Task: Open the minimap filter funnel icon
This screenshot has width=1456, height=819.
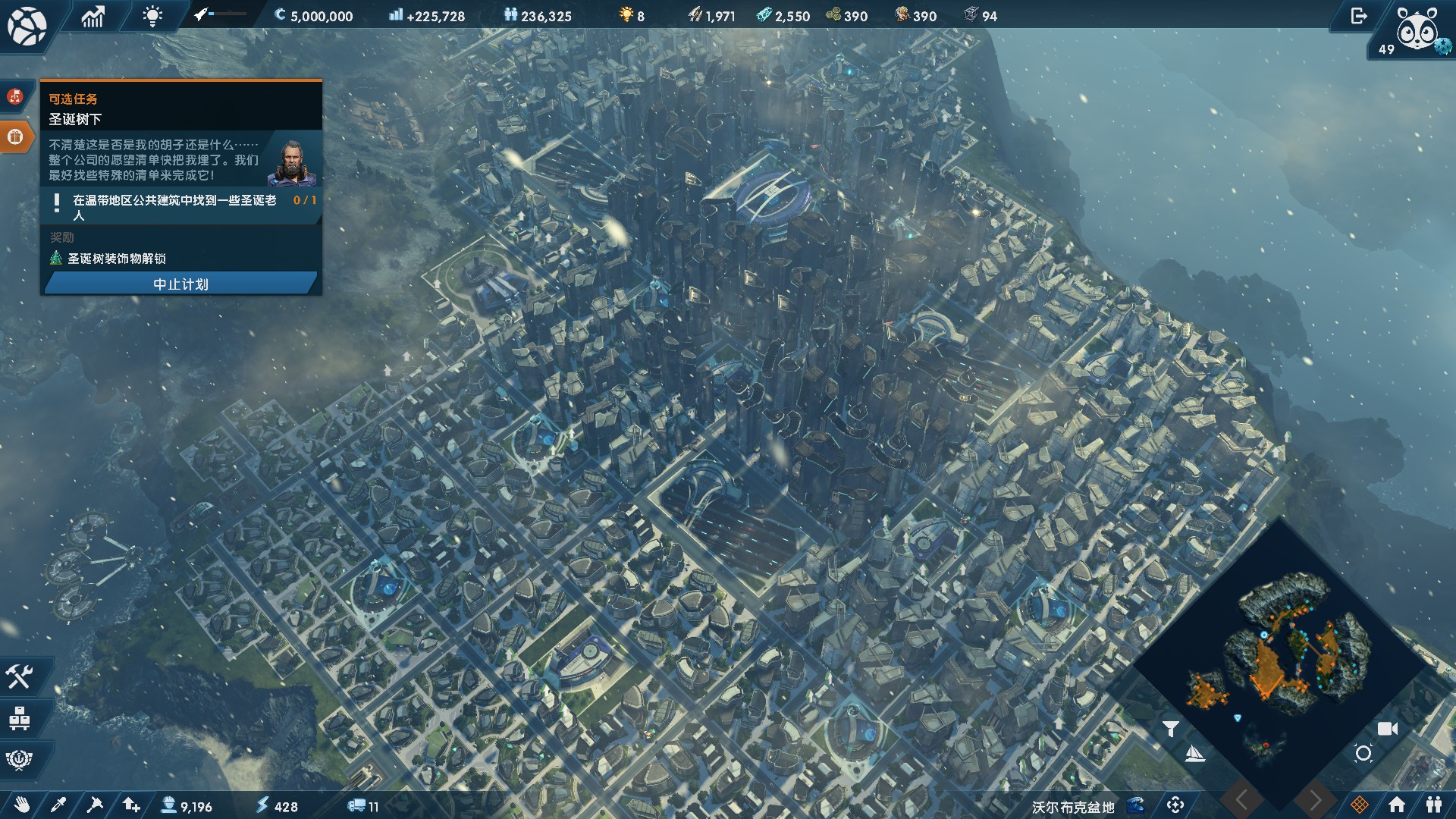Action: pos(1170,729)
